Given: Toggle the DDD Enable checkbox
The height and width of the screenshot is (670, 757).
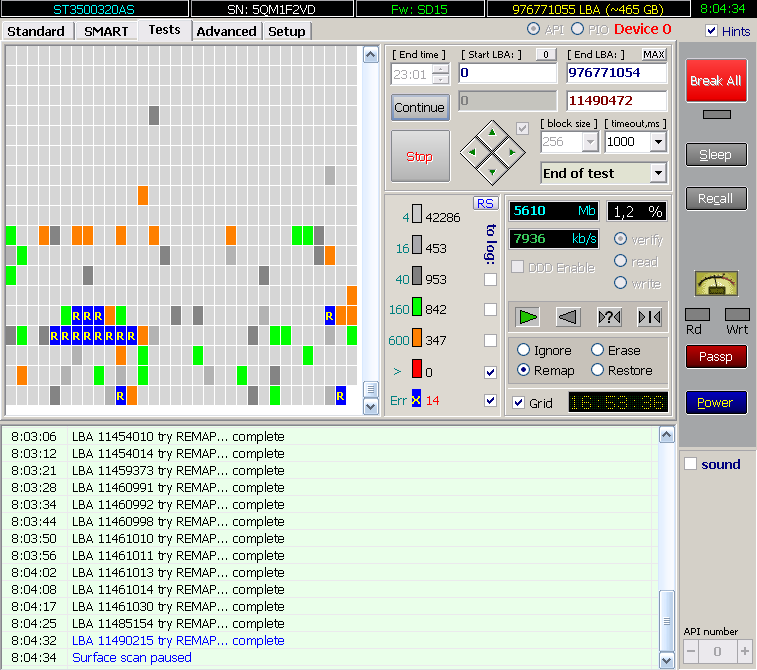Looking at the screenshot, I should pyautogui.click(x=518, y=266).
